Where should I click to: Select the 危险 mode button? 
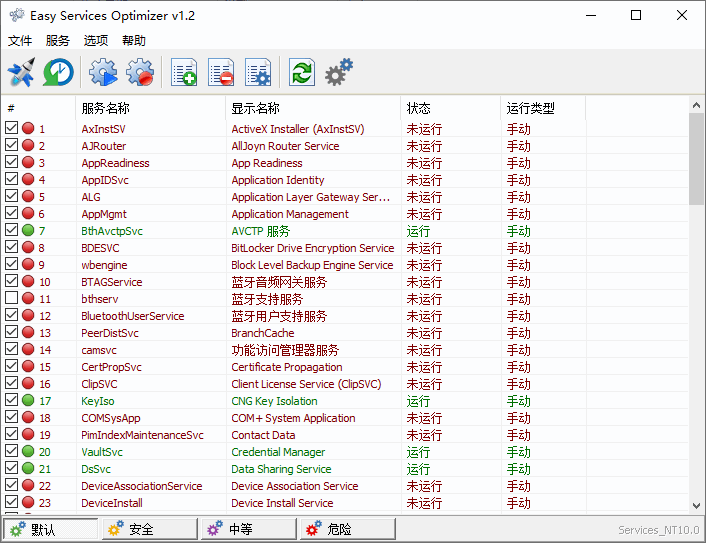coord(348,529)
